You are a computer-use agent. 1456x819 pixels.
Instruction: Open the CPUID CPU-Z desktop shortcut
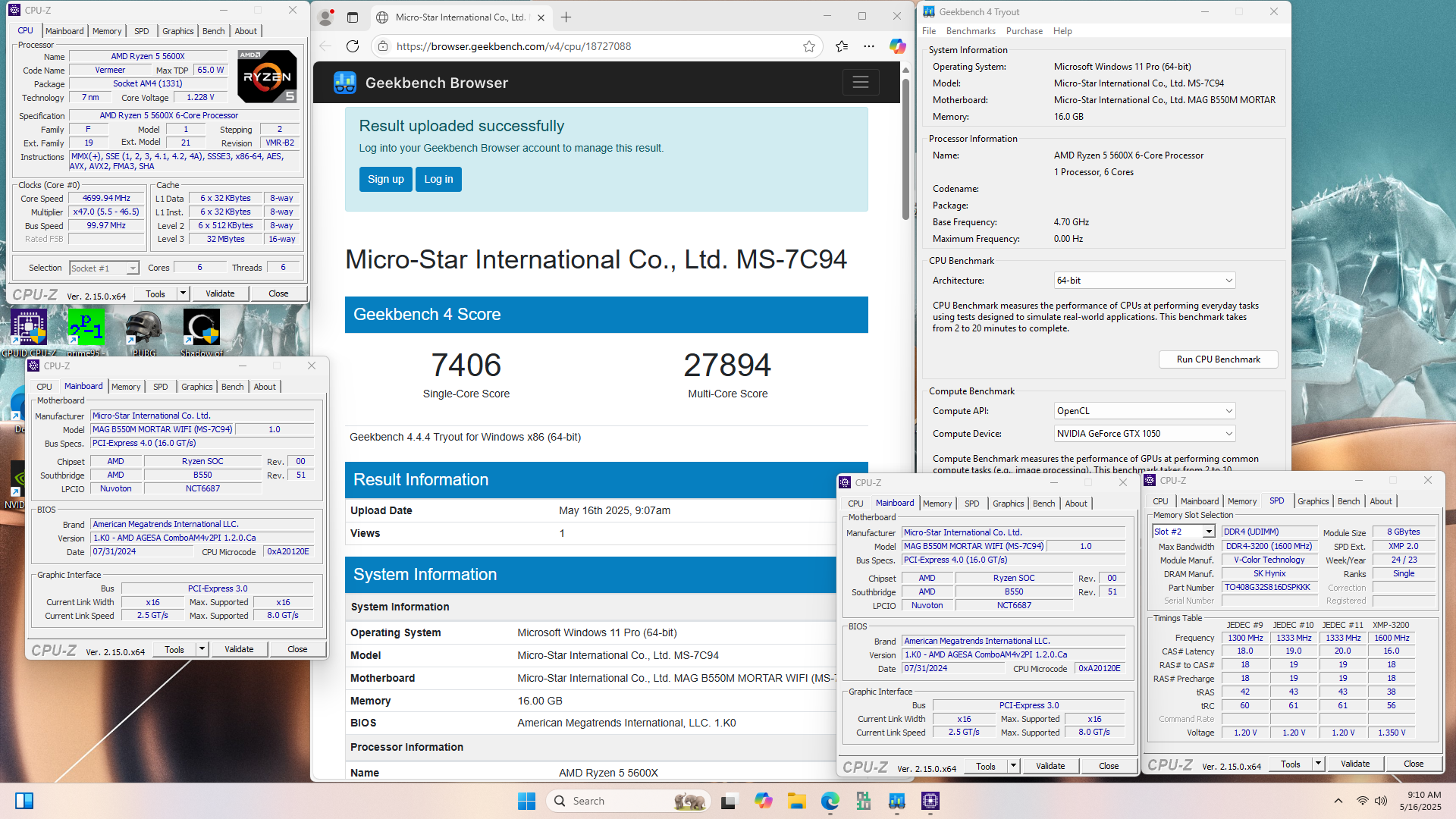[x=29, y=332]
